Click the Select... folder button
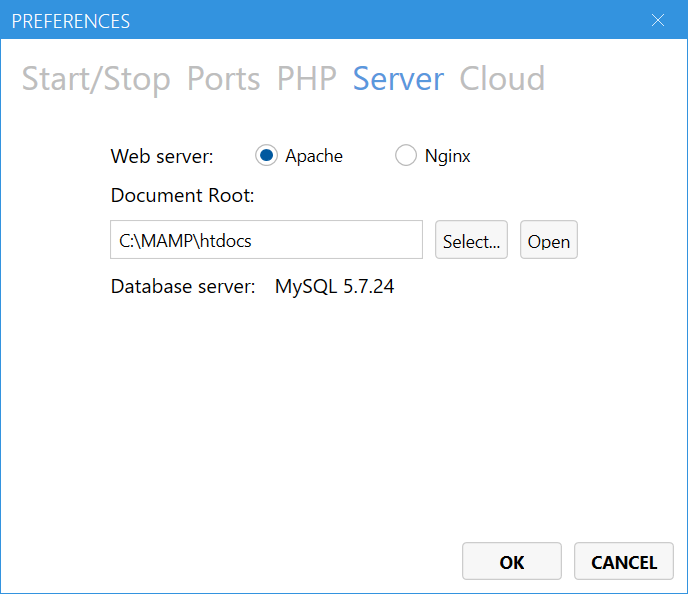Viewport: 688px width, 594px height. tap(471, 240)
